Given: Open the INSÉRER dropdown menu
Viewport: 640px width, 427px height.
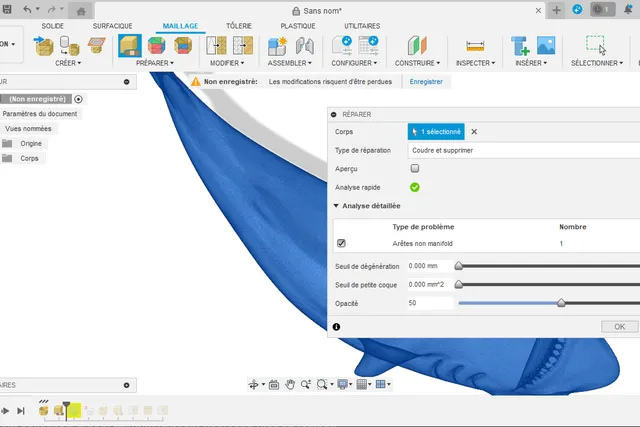Looking at the screenshot, I should click(531, 63).
